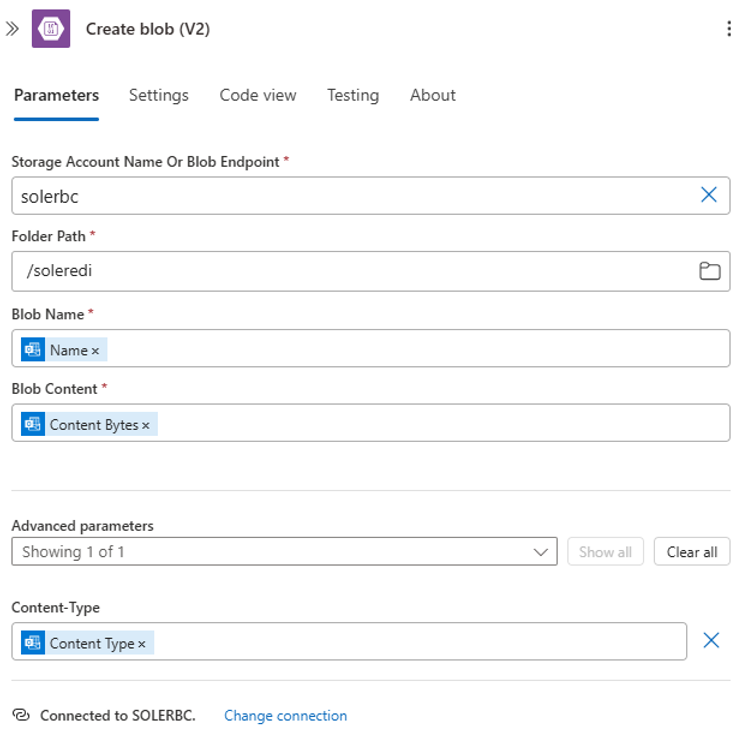This screenshot has height=733, width=733.
Task: Switch to the Settings tab
Action: point(158,95)
